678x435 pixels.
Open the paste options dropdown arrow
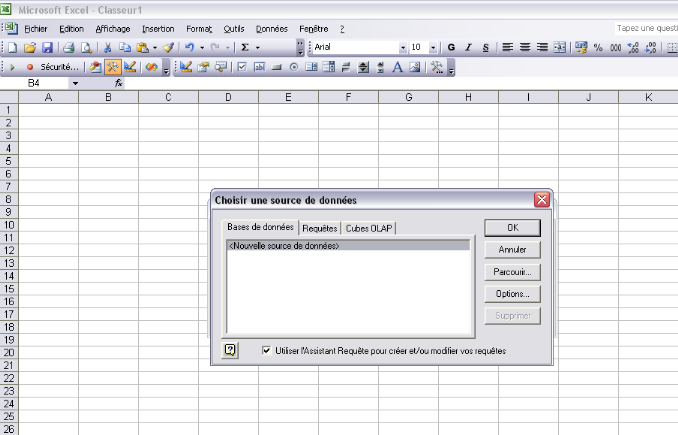point(155,48)
